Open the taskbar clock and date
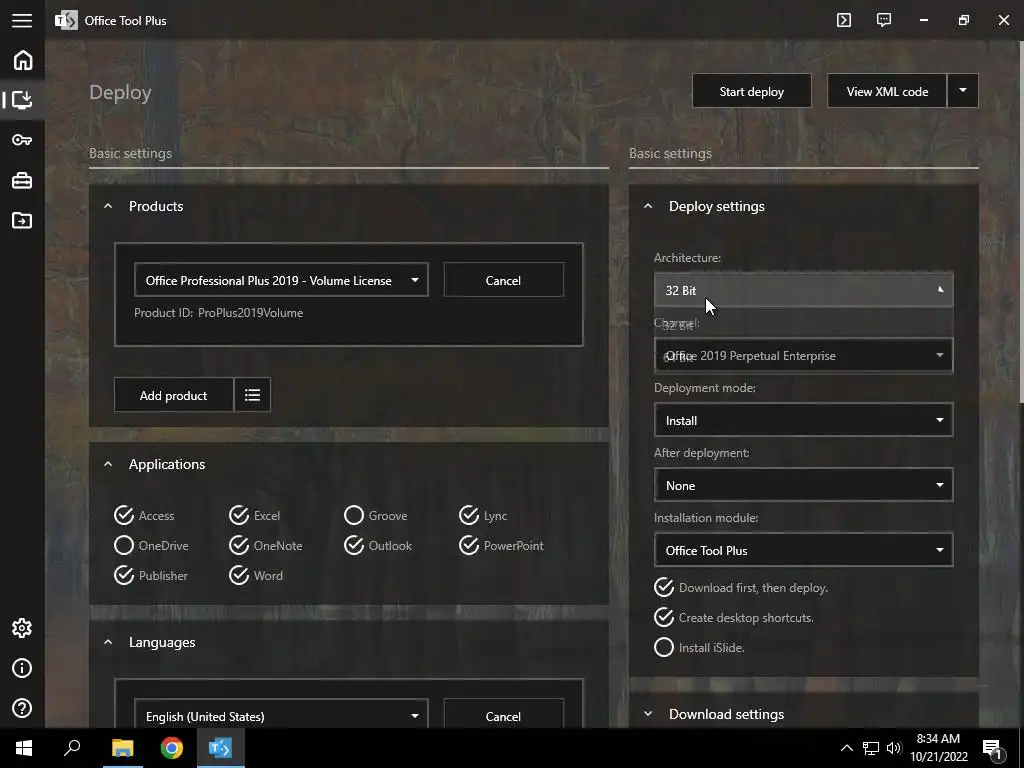1024x768 pixels. tap(938, 748)
